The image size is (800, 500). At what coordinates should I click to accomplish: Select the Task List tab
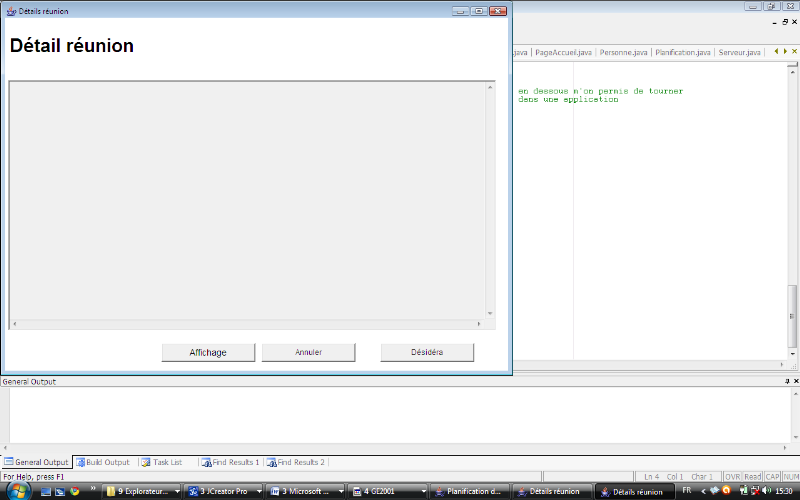162,462
